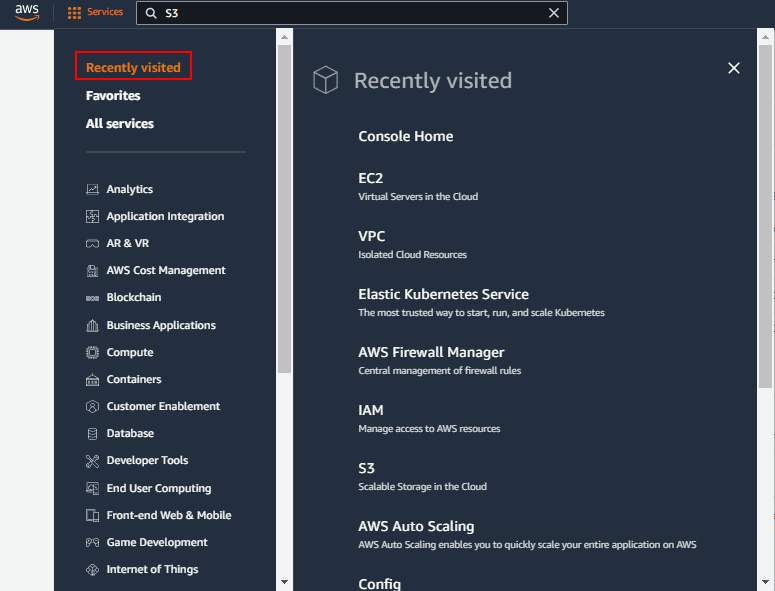Open the VPC service link
This screenshot has height=591, width=775.
[x=372, y=236]
